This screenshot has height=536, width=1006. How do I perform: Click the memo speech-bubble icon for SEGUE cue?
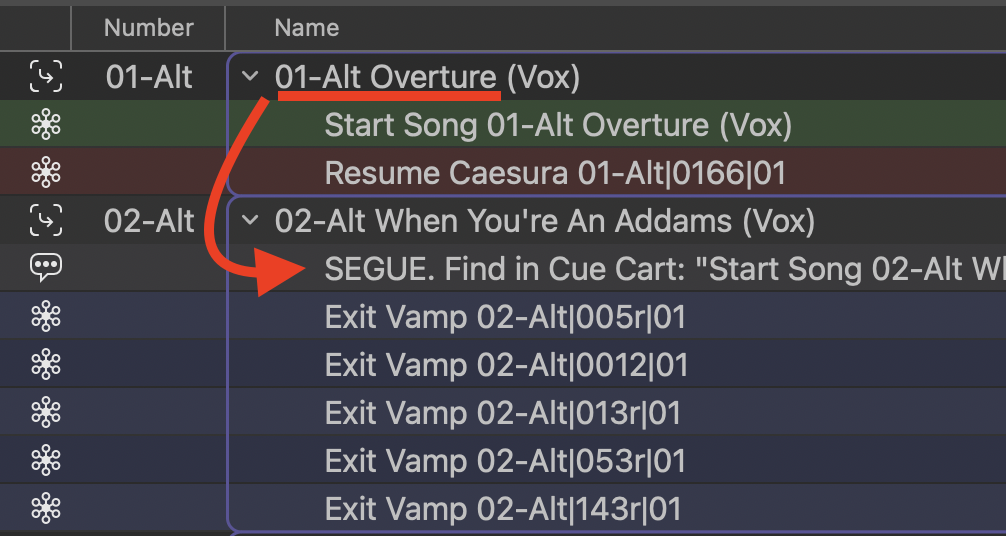pyautogui.click(x=46, y=268)
